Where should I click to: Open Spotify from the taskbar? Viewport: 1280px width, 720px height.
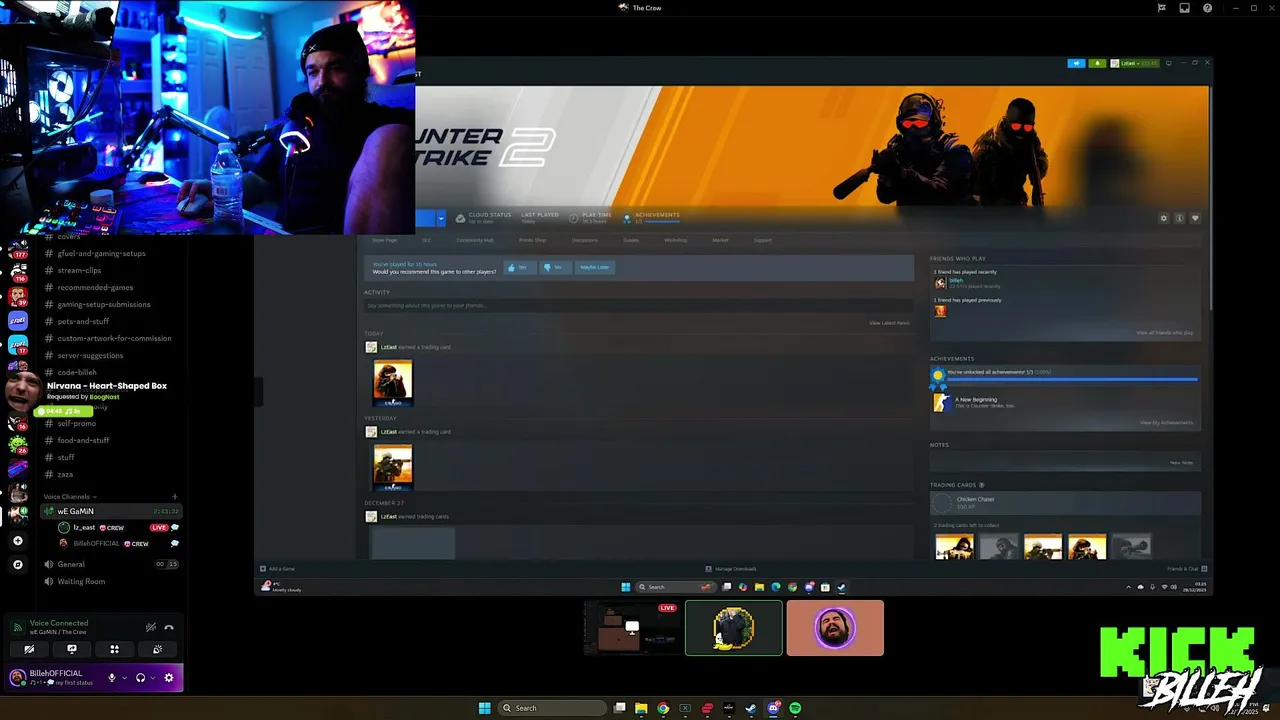[x=795, y=708]
